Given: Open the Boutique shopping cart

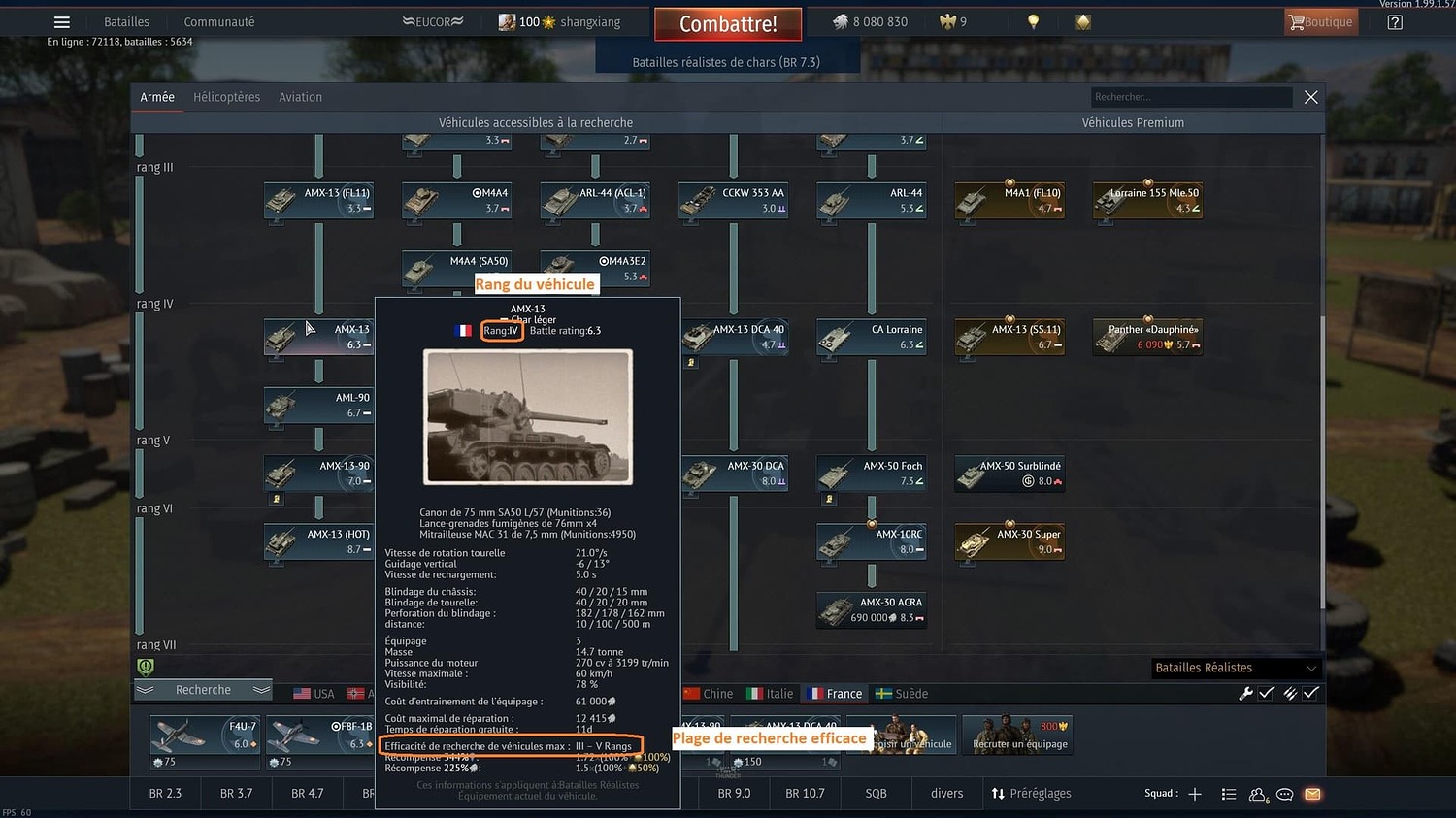Looking at the screenshot, I should click(1320, 21).
